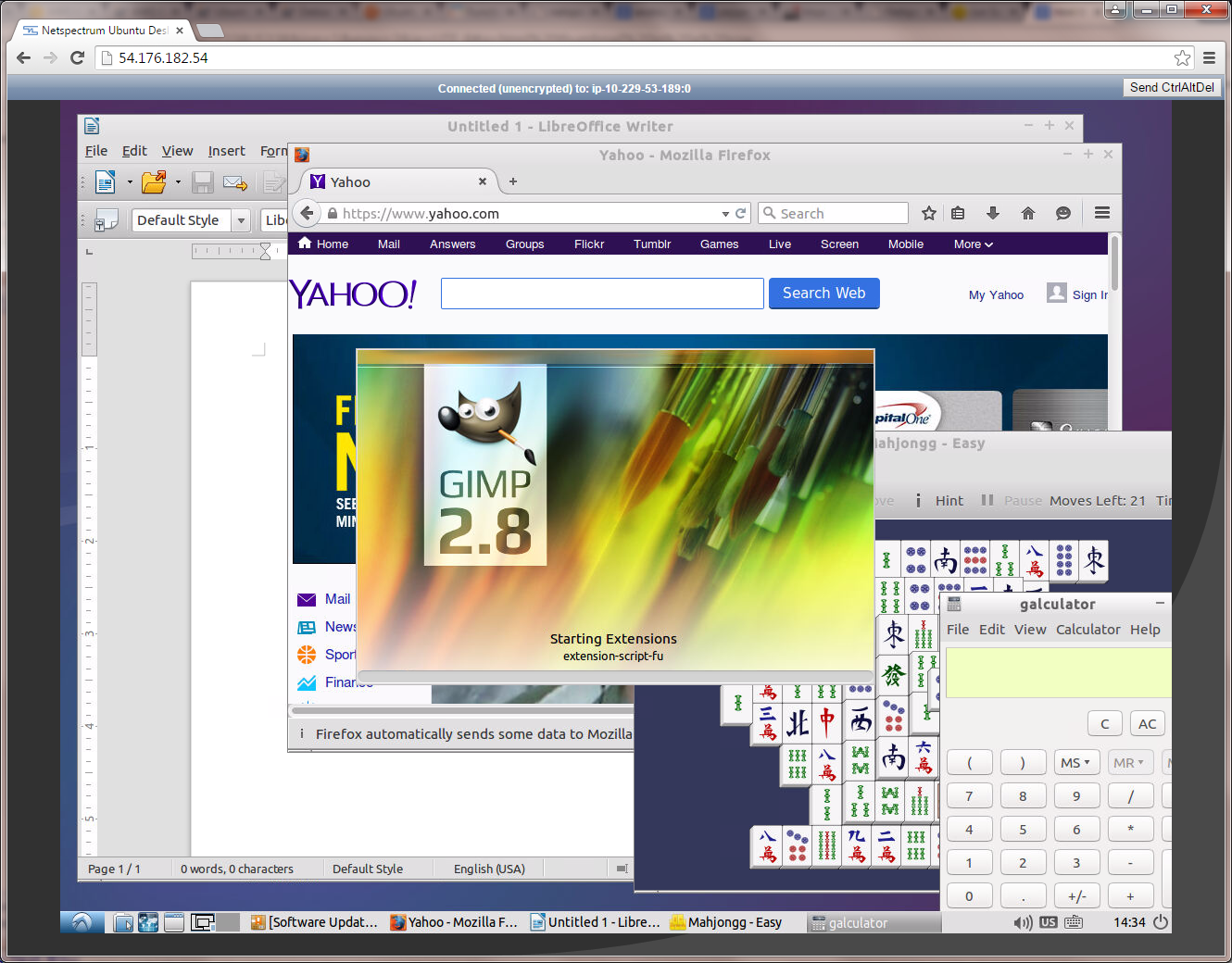1232x963 pixels.
Task: Click the power icon in the taskbar
Action: [x=1161, y=922]
